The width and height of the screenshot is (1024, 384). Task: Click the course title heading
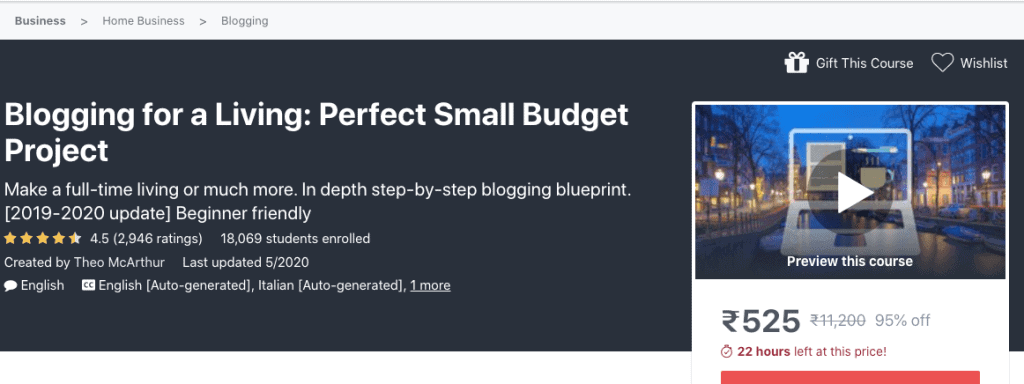[x=316, y=133]
